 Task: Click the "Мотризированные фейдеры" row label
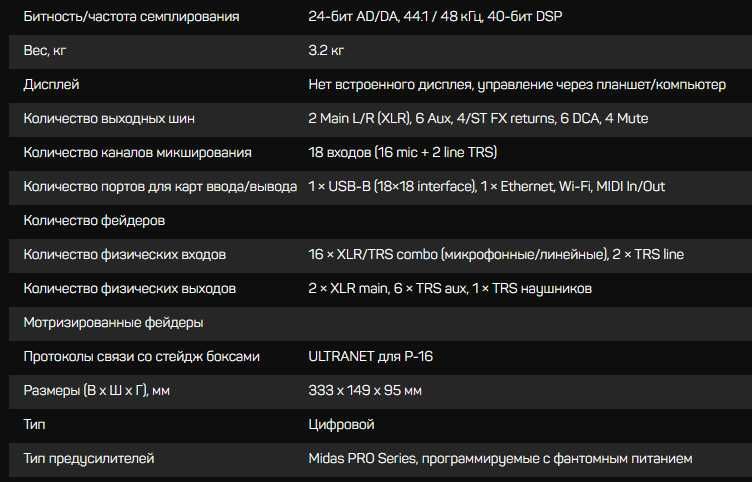(113, 322)
